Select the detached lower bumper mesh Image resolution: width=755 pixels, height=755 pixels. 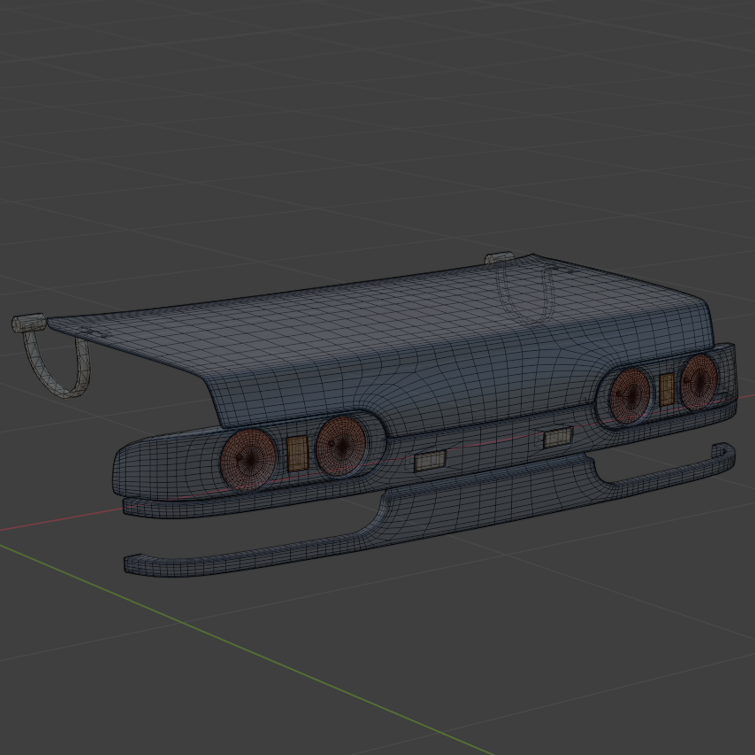(429, 510)
